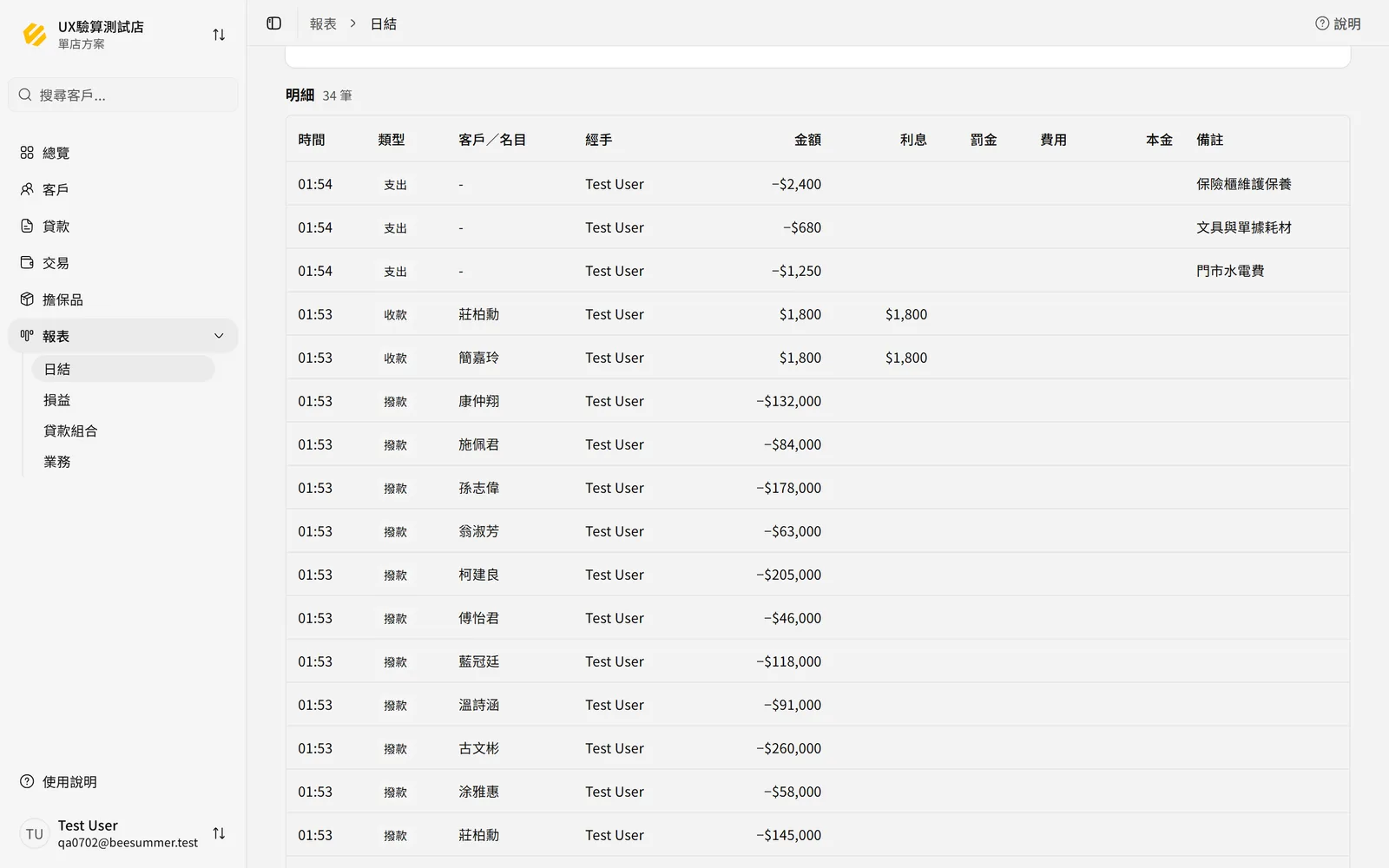Collapse the 報表 menu chevron
1389x868 pixels.
(219, 336)
